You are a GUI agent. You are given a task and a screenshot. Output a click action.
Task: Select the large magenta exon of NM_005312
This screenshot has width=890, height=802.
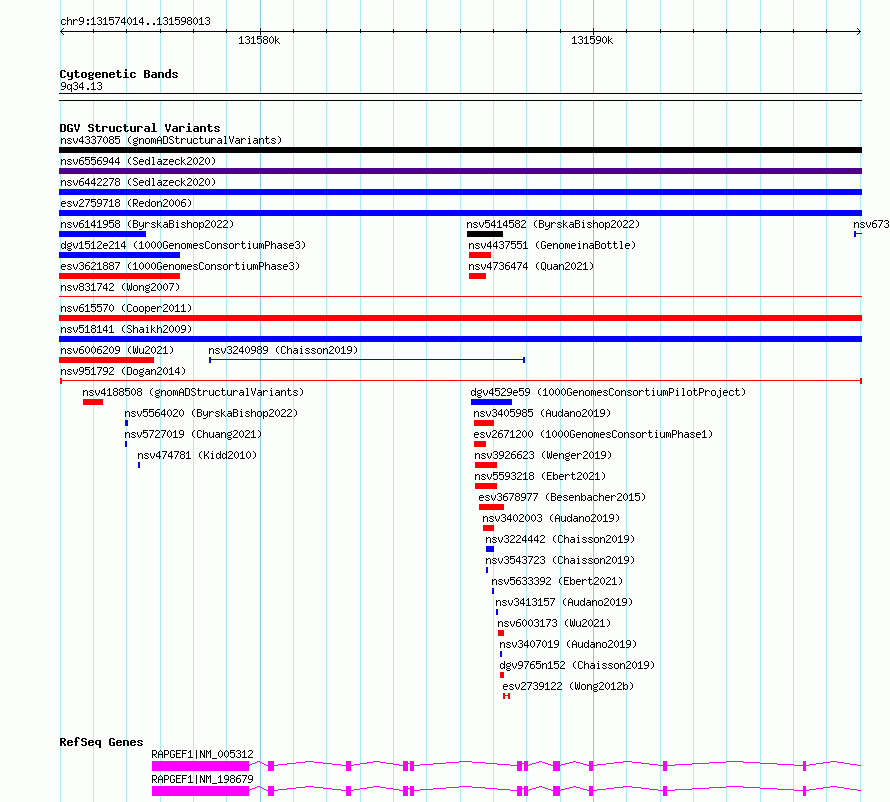[200, 766]
